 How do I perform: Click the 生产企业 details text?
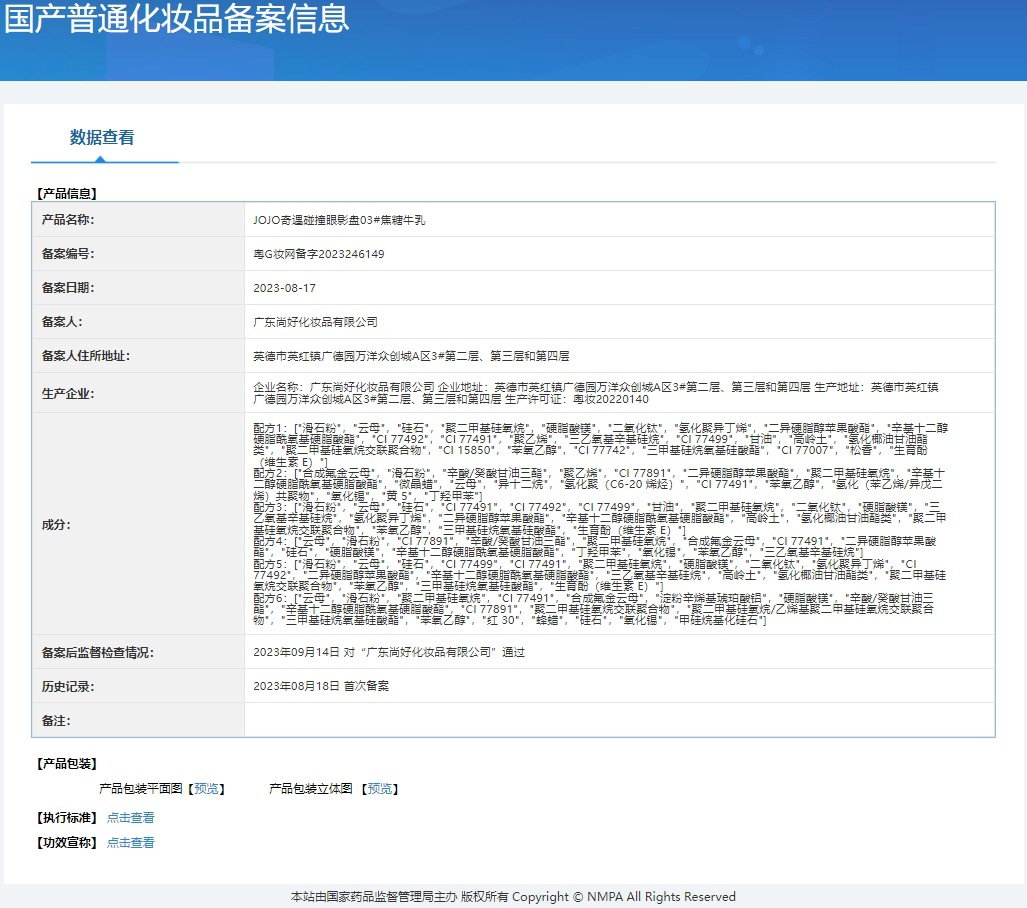596,393
